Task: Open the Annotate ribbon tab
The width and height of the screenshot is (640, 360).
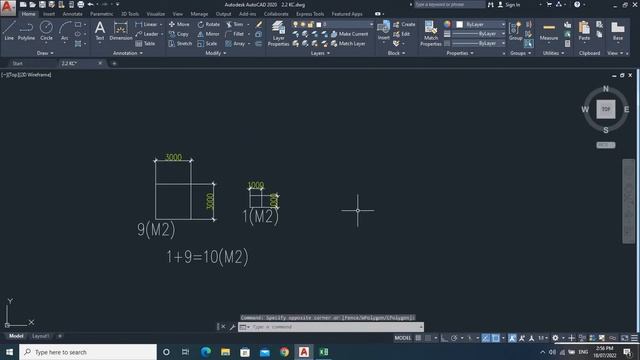Action: click(x=72, y=14)
